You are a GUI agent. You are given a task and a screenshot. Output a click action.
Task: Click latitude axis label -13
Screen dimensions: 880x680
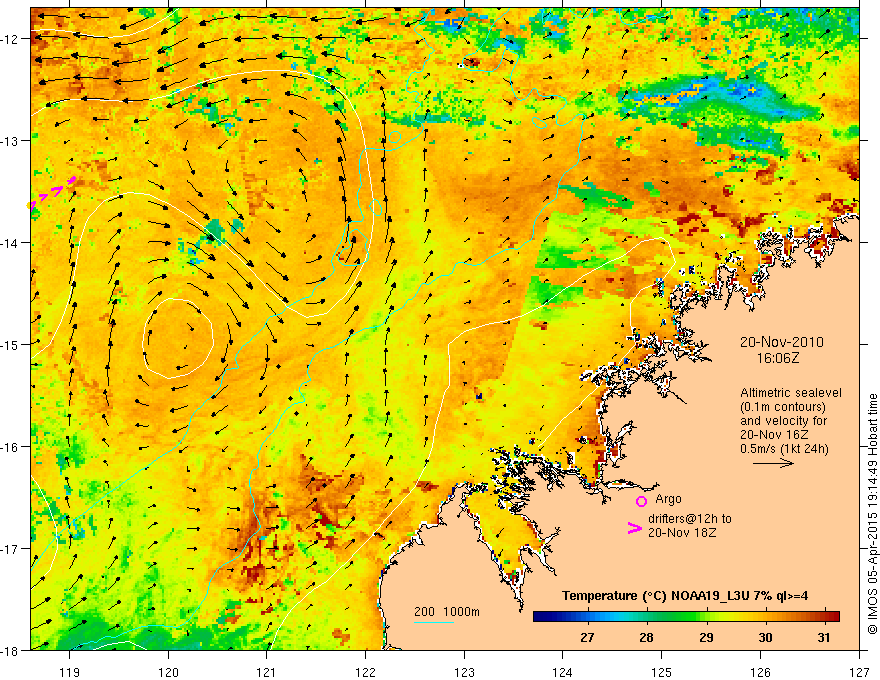(9, 141)
